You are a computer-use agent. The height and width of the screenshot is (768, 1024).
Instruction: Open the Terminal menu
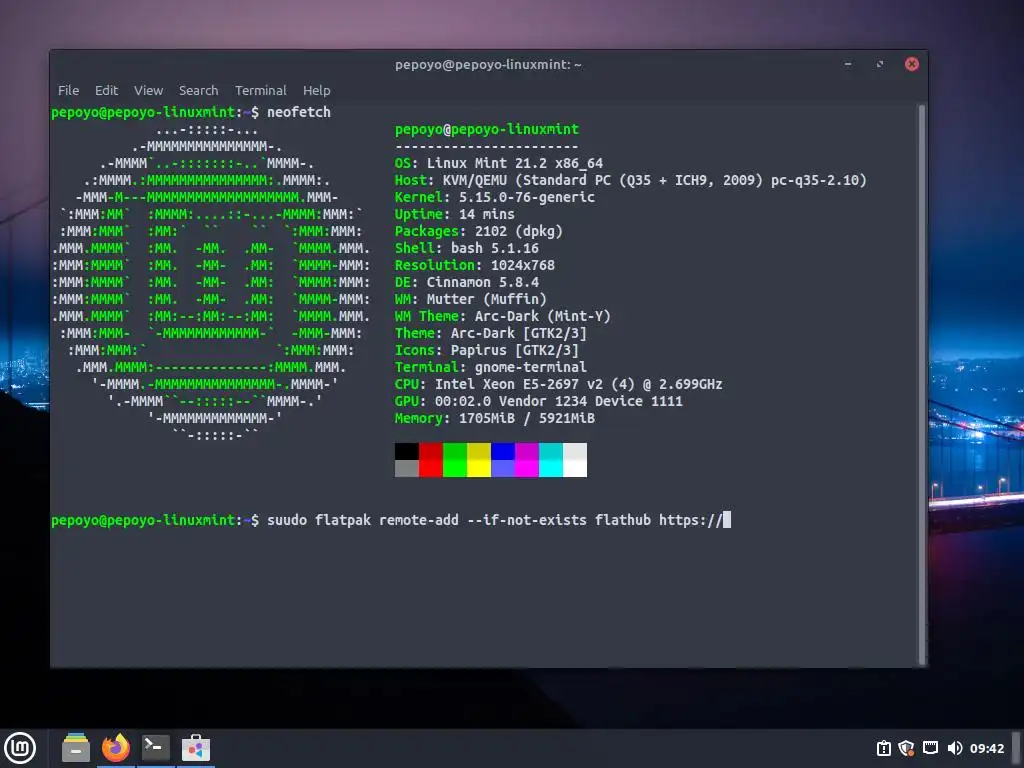click(261, 91)
